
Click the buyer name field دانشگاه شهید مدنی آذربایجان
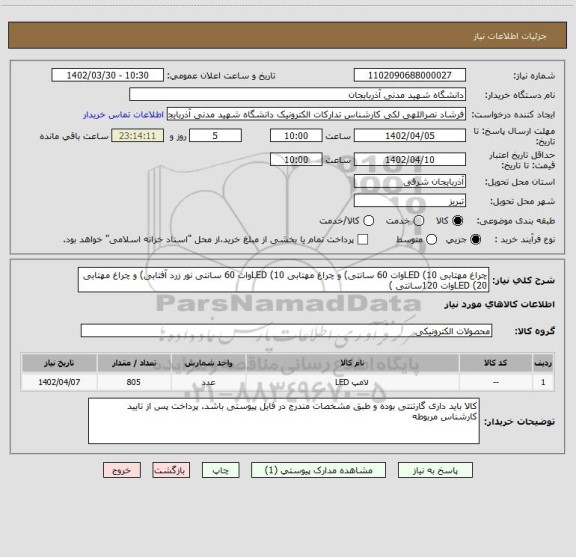click(298, 95)
